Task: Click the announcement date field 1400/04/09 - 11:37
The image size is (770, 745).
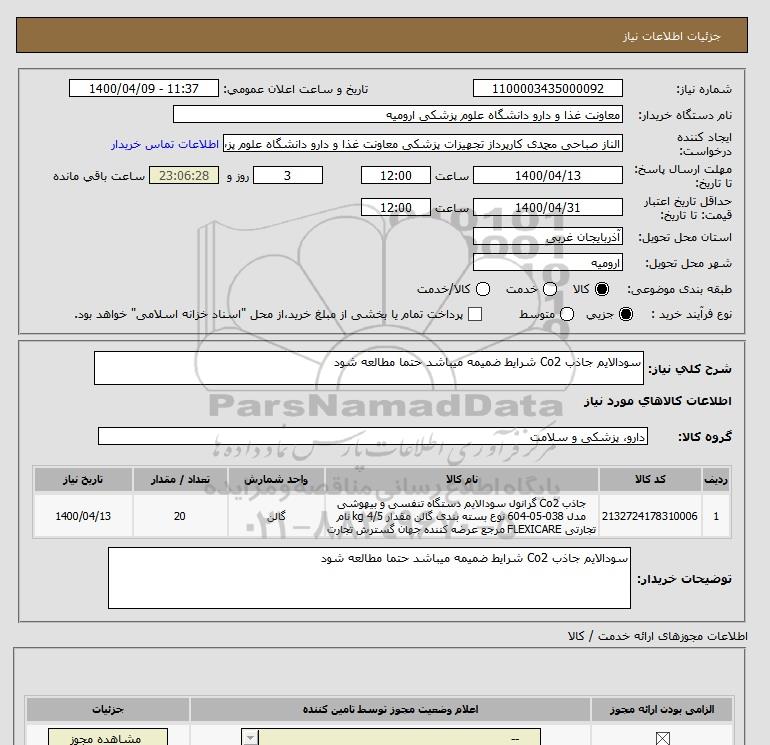Action: click(143, 89)
